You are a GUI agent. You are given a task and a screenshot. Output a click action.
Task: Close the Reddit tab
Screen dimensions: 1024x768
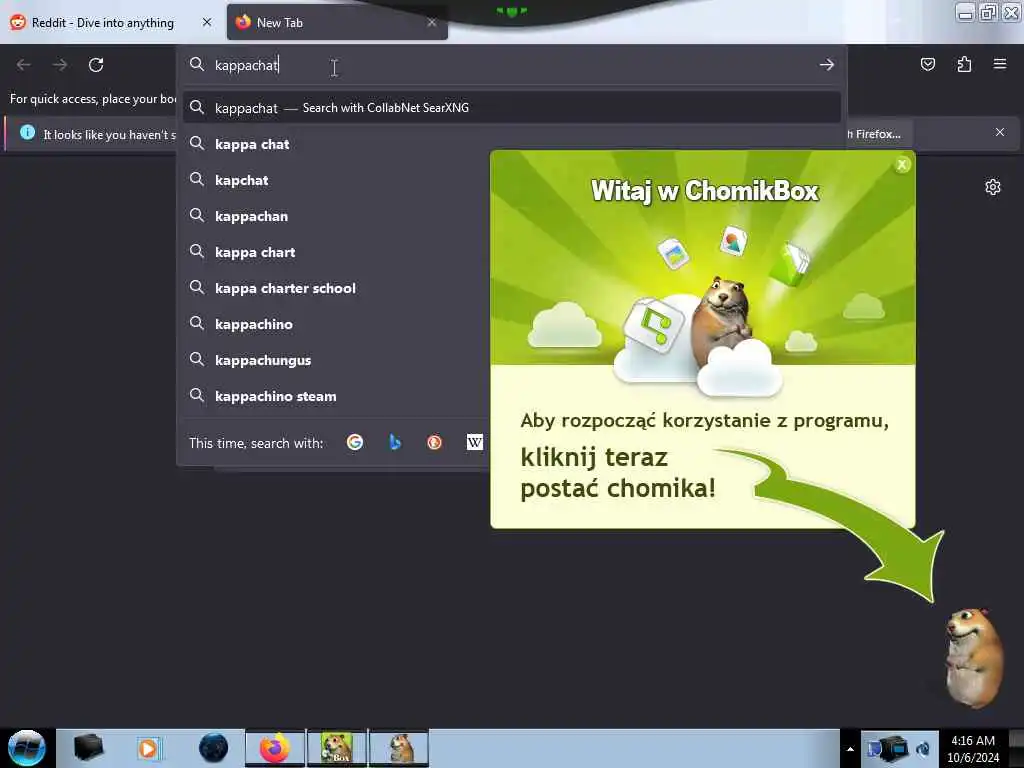207,22
